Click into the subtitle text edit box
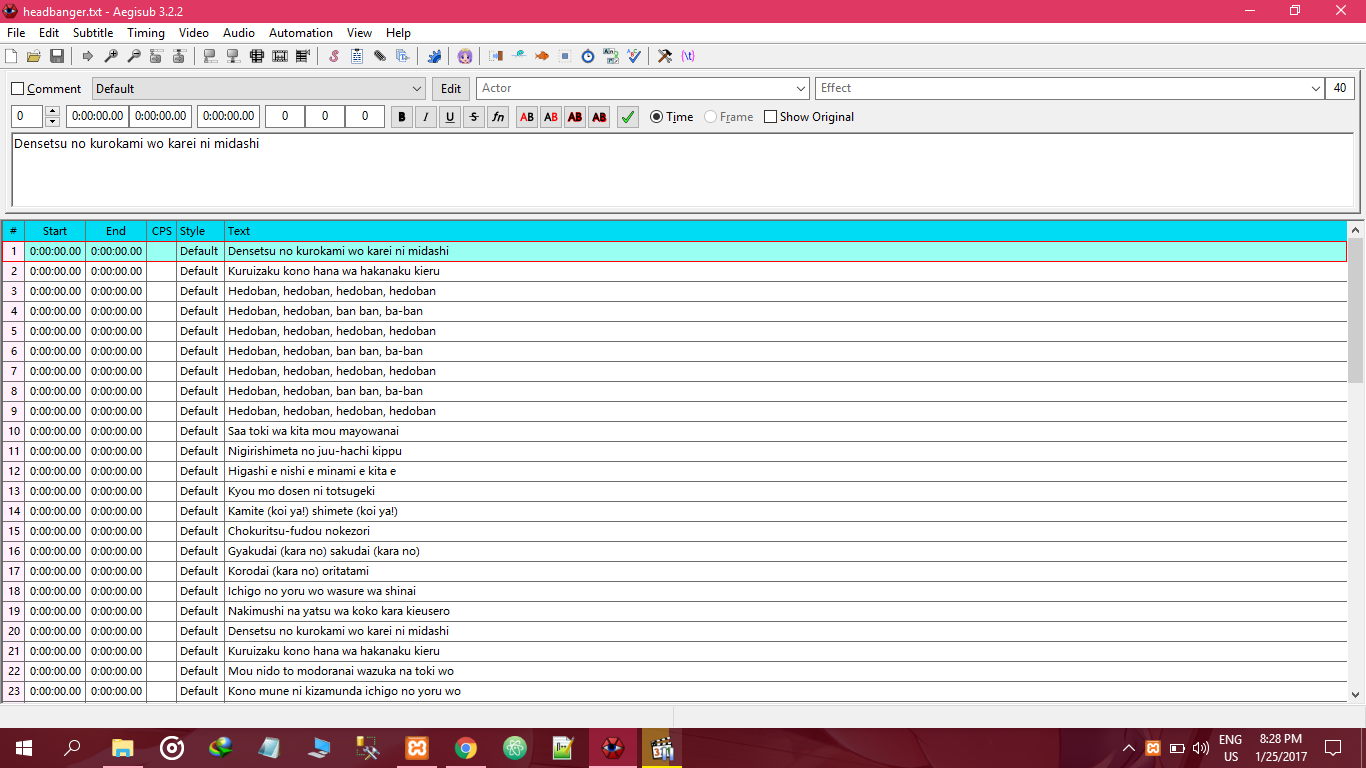Viewport: 1366px width, 768px height. point(683,169)
